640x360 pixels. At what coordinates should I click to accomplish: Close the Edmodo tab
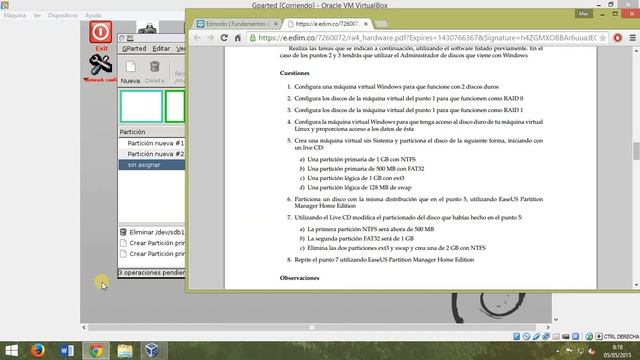[x=276, y=24]
